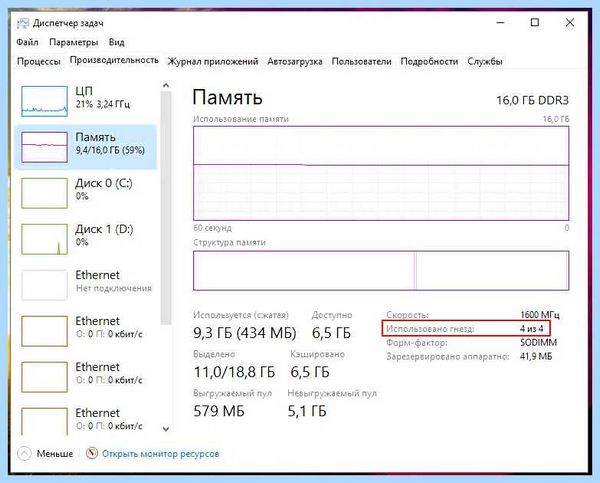
Task: Click the 11,0/18,8 ГБ committed value
Action: click(x=234, y=372)
